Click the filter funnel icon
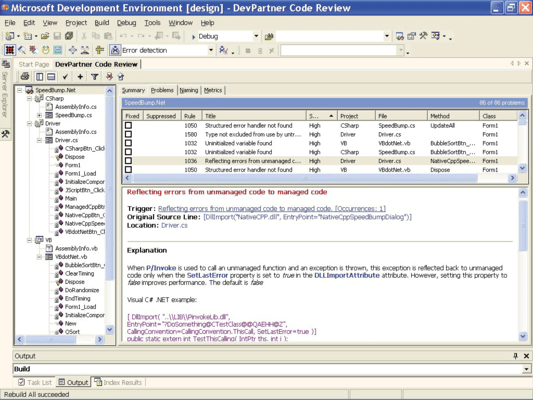The image size is (533, 400). point(95,77)
